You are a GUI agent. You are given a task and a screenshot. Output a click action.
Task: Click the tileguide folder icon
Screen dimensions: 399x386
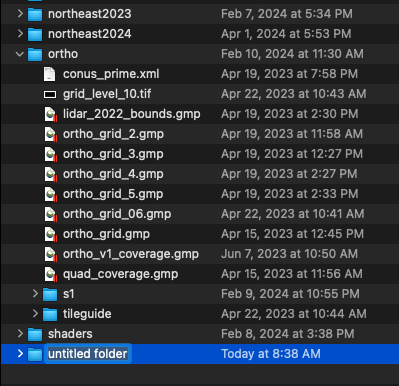[50, 314]
